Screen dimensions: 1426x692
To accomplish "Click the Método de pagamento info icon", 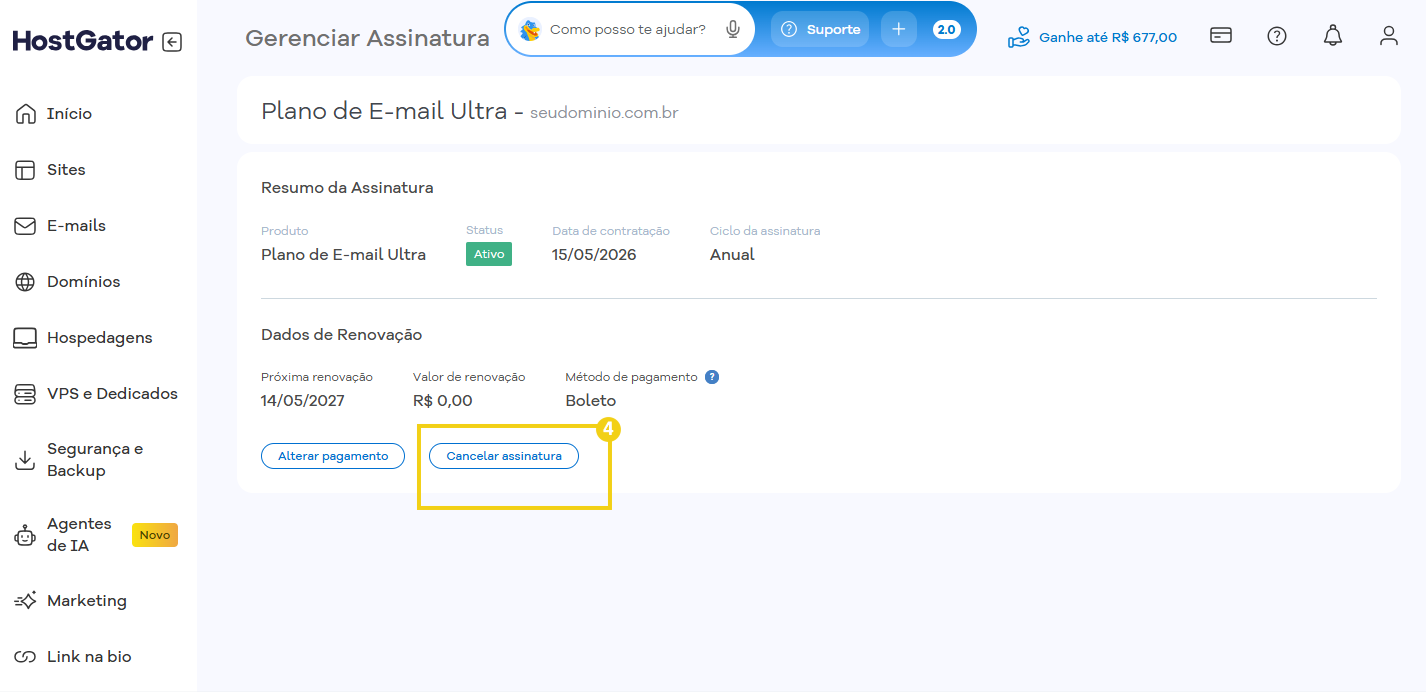I will click(712, 377).
